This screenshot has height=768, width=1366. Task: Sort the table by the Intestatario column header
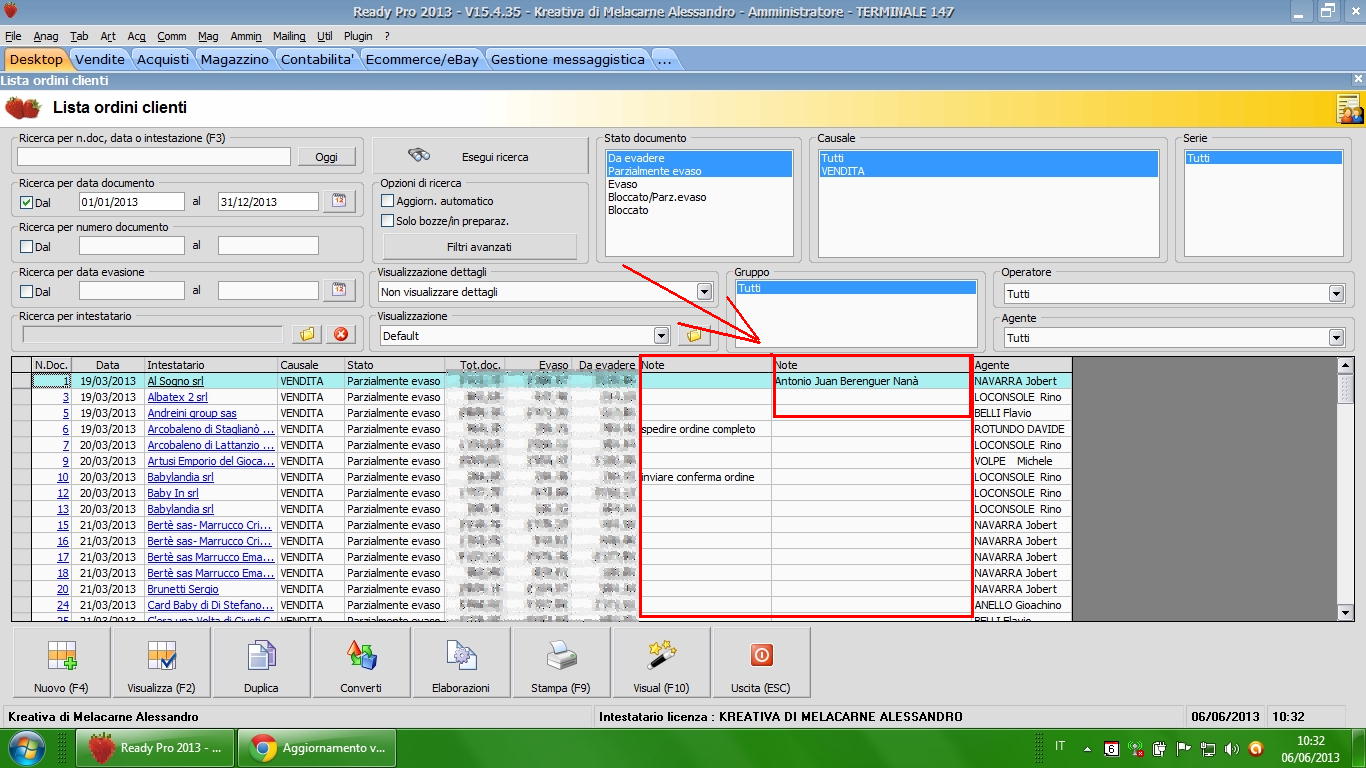pyautogui.click(x=211, y=365)
